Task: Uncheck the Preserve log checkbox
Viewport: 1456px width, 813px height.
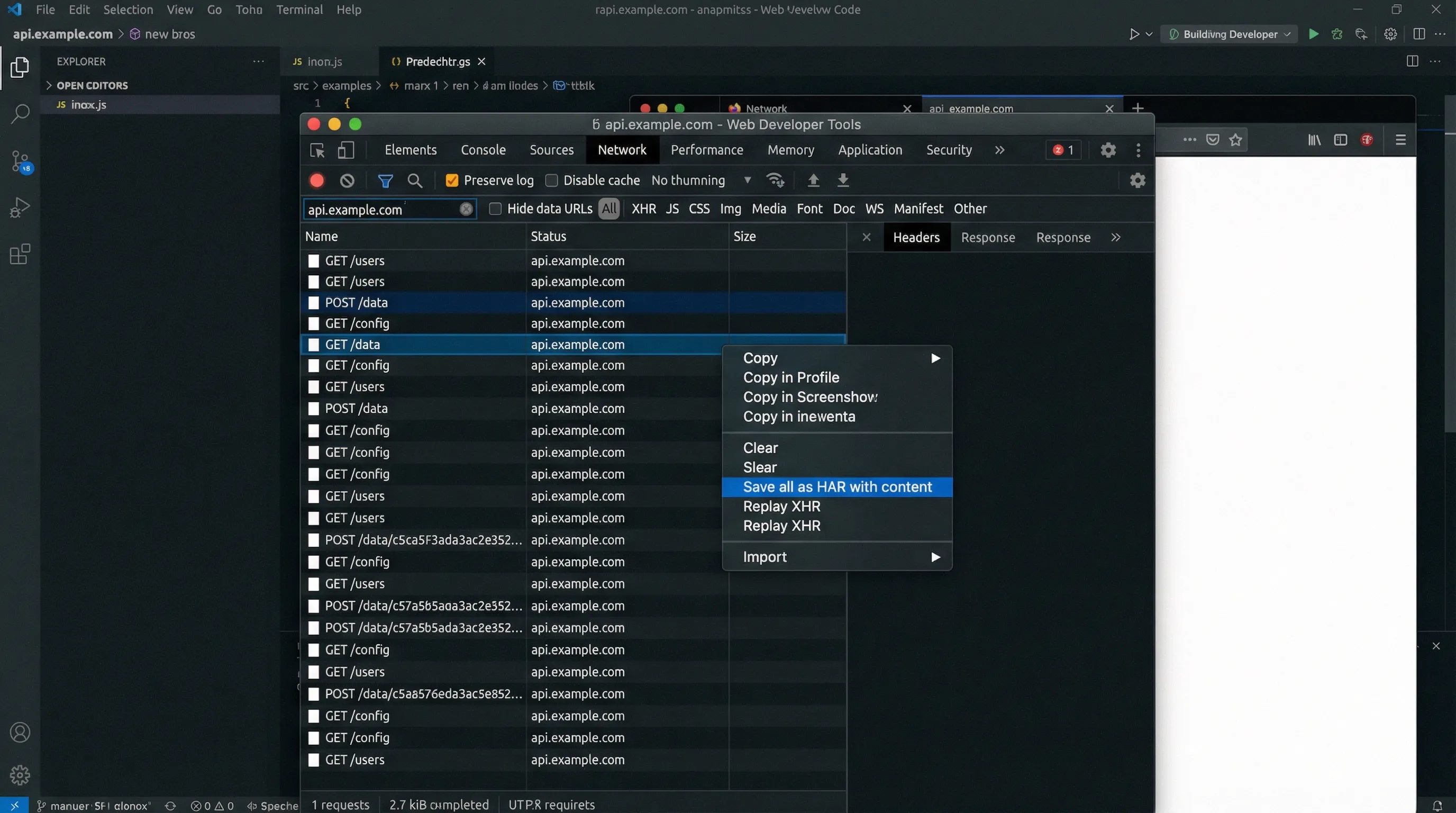Action: tap(452, 180)
